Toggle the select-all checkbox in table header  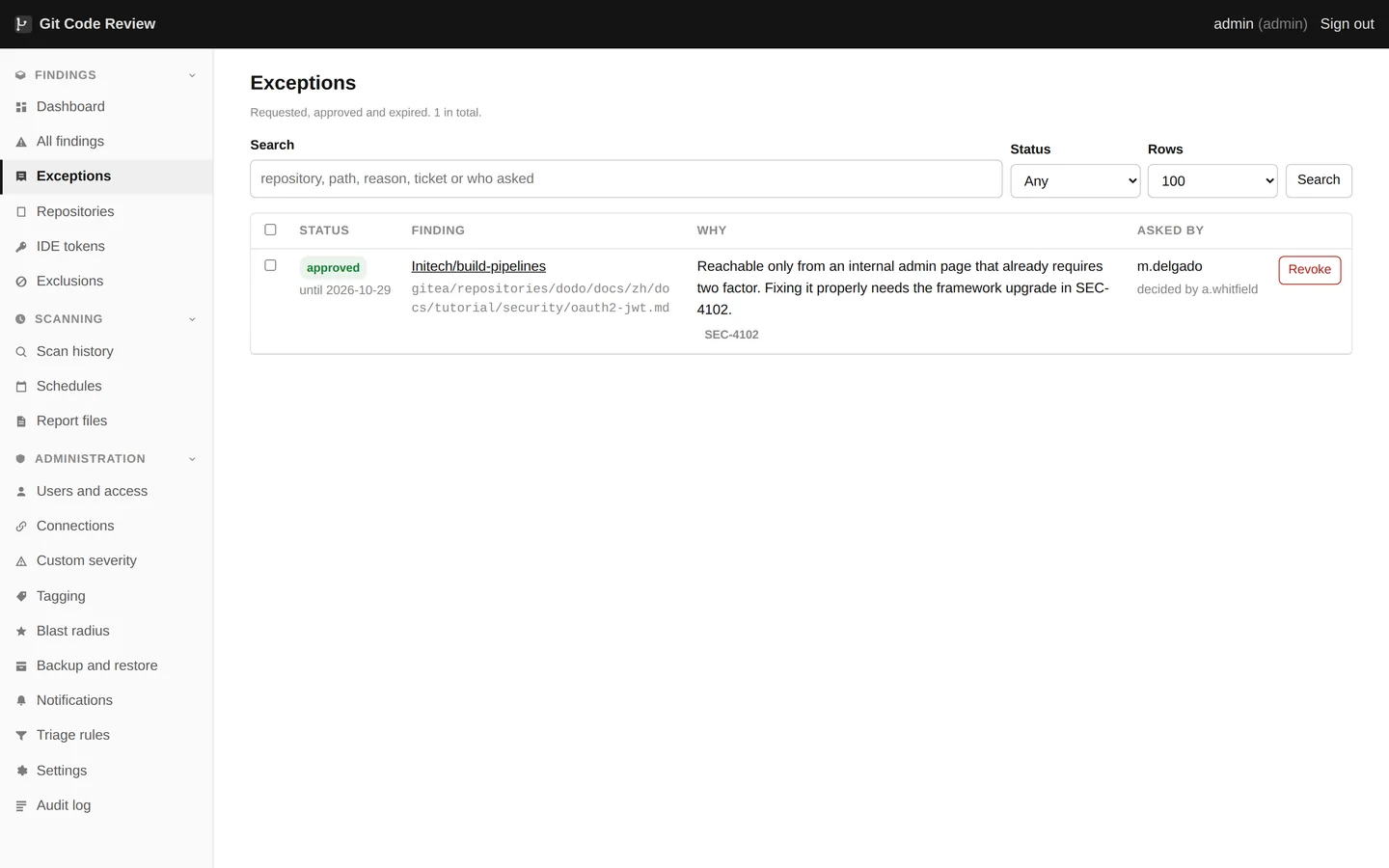click(x=270, y=230)
